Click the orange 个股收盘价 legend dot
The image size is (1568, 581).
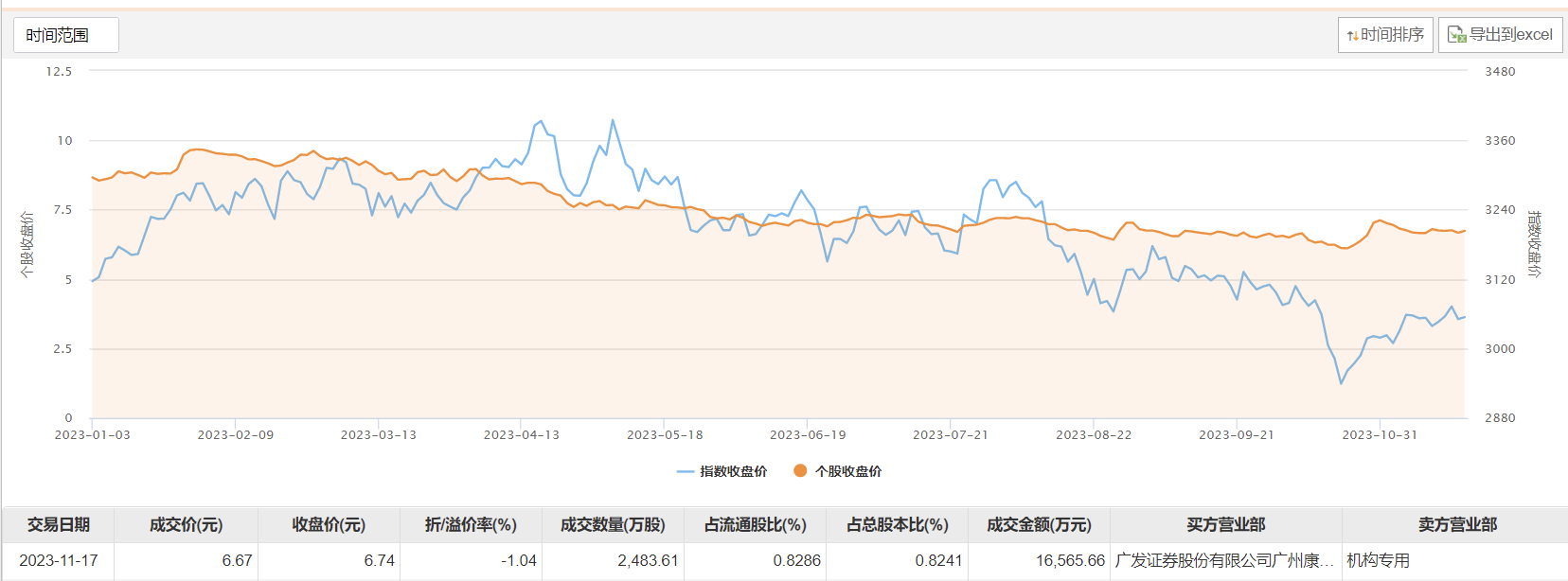point(800,471)
